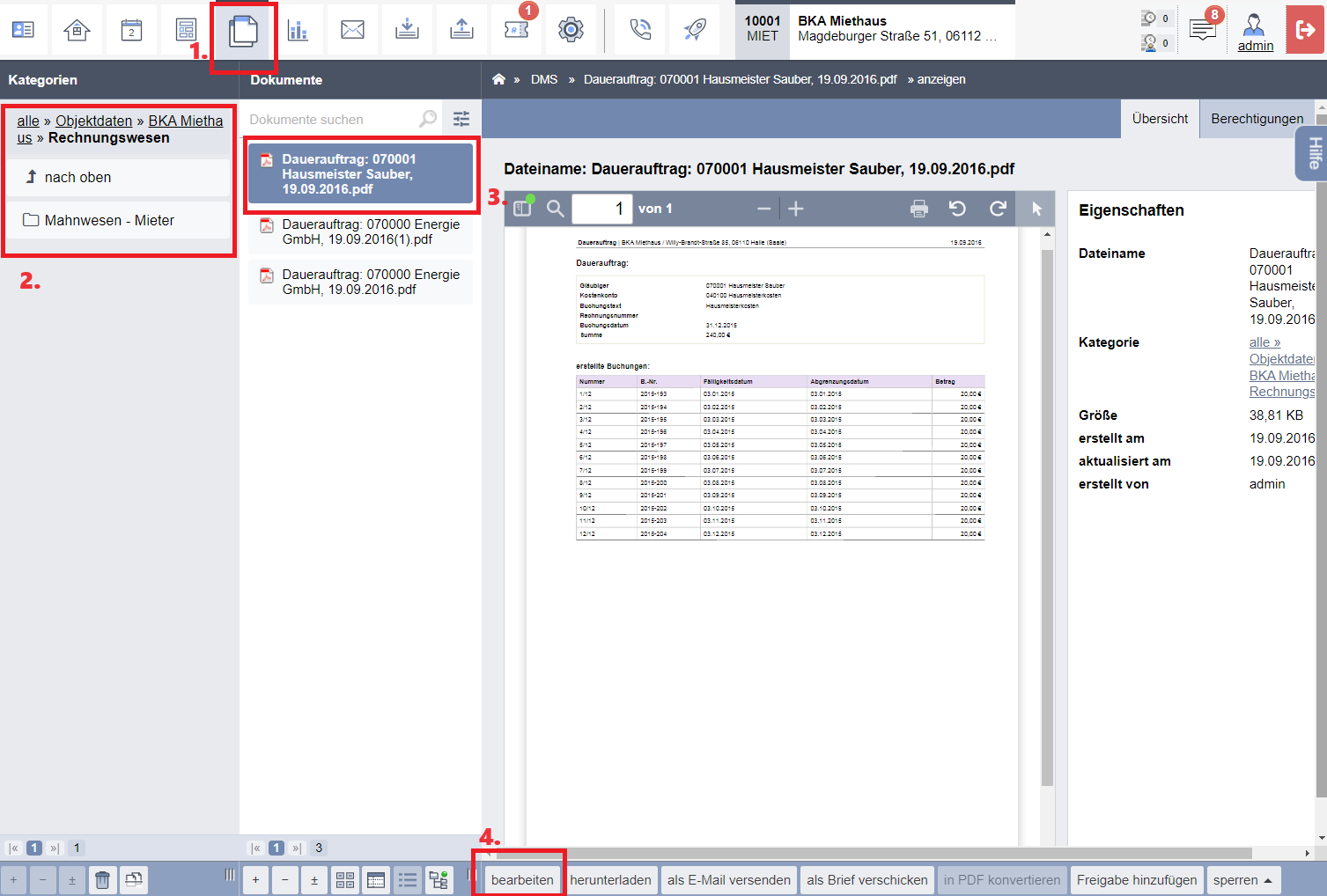
Task: Remove a document with minus button
Action: (x=284, y=880)
